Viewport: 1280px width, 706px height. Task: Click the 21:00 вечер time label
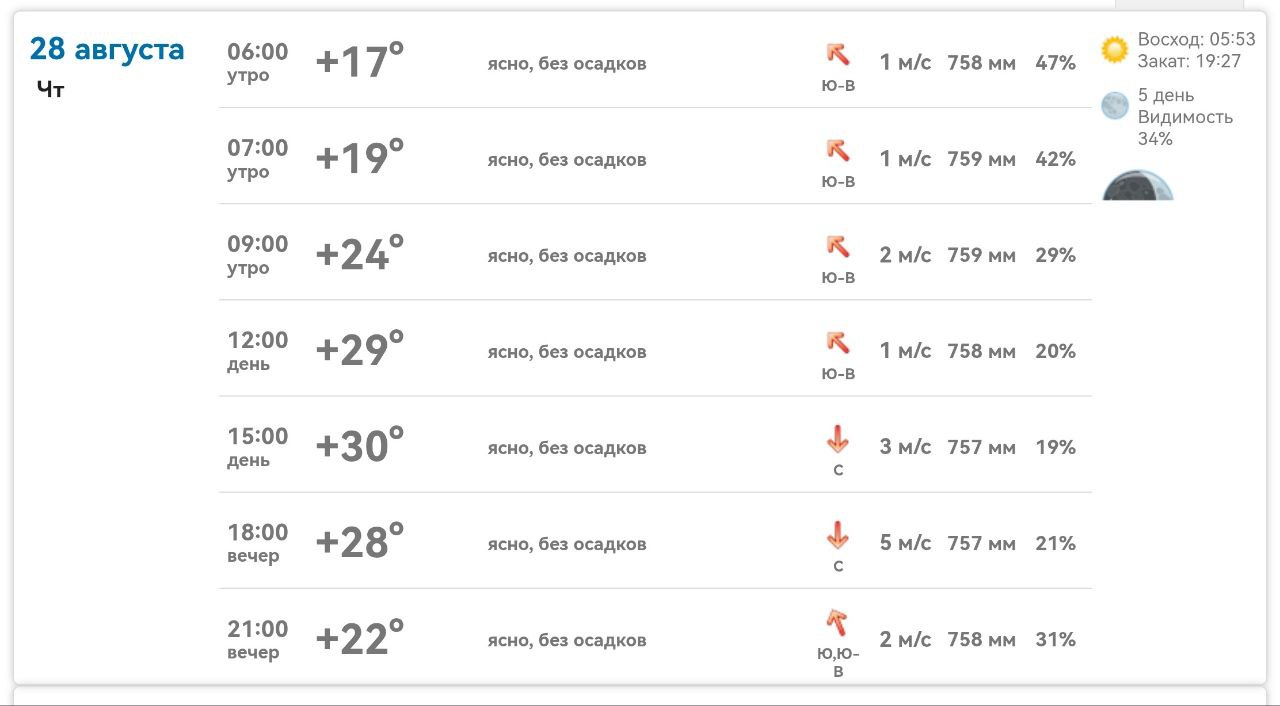[x=257, y=640]
